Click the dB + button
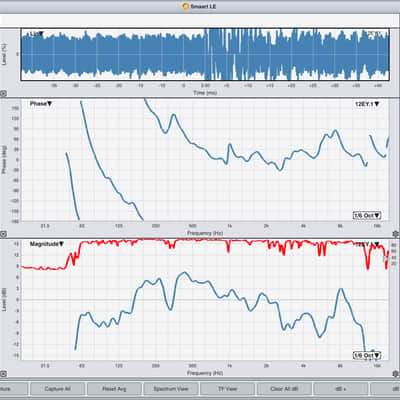The height and width of the screenshot is (400, 400). click(x=341, y=389)
